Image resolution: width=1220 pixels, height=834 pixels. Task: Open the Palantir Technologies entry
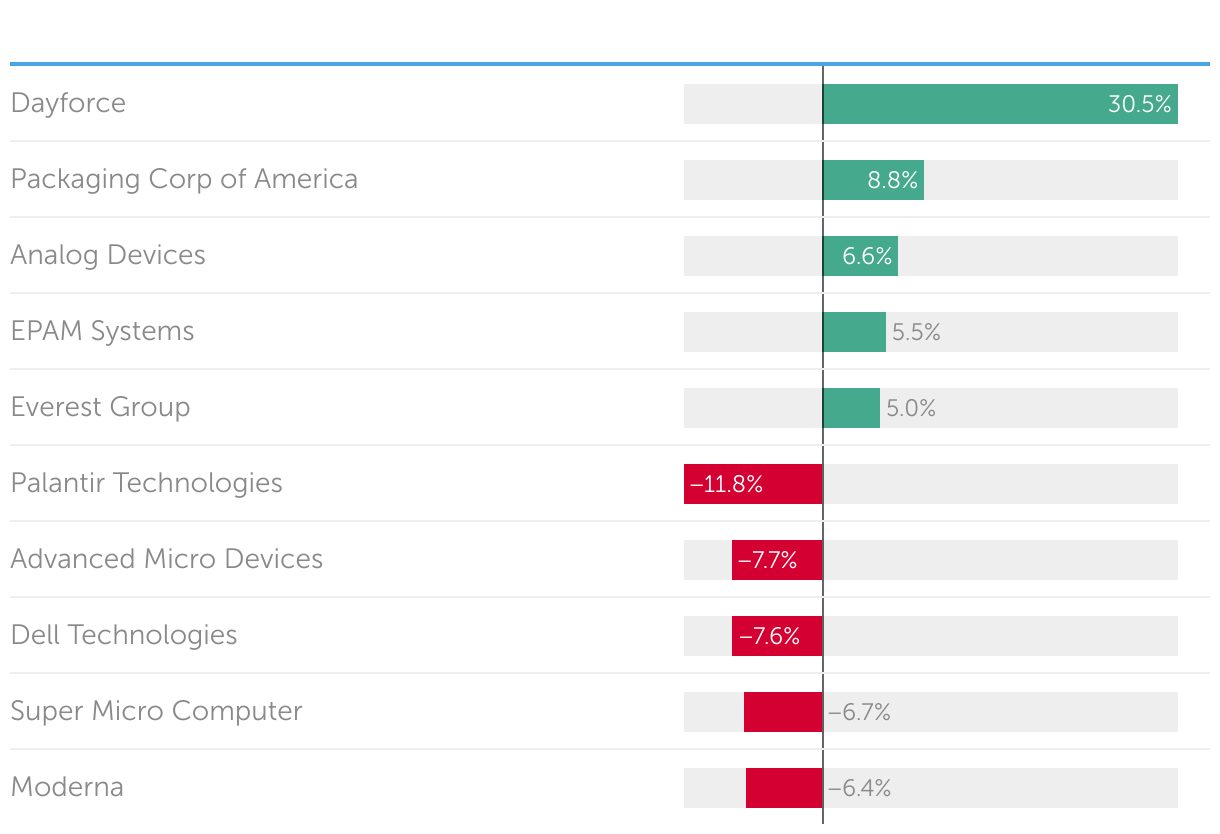click(146, 483)
